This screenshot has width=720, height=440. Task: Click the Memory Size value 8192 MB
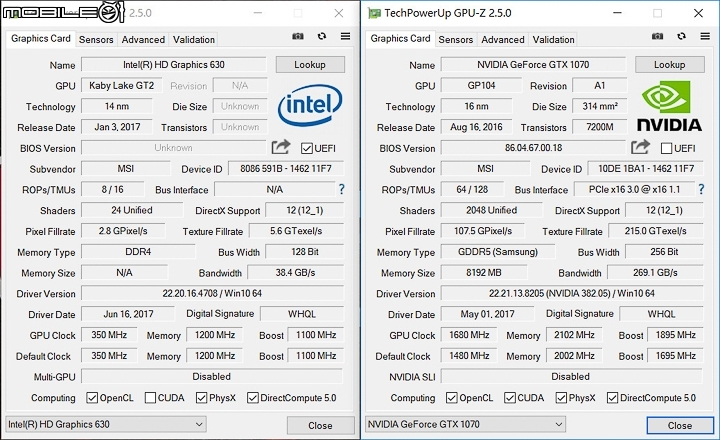pos(484,272)
